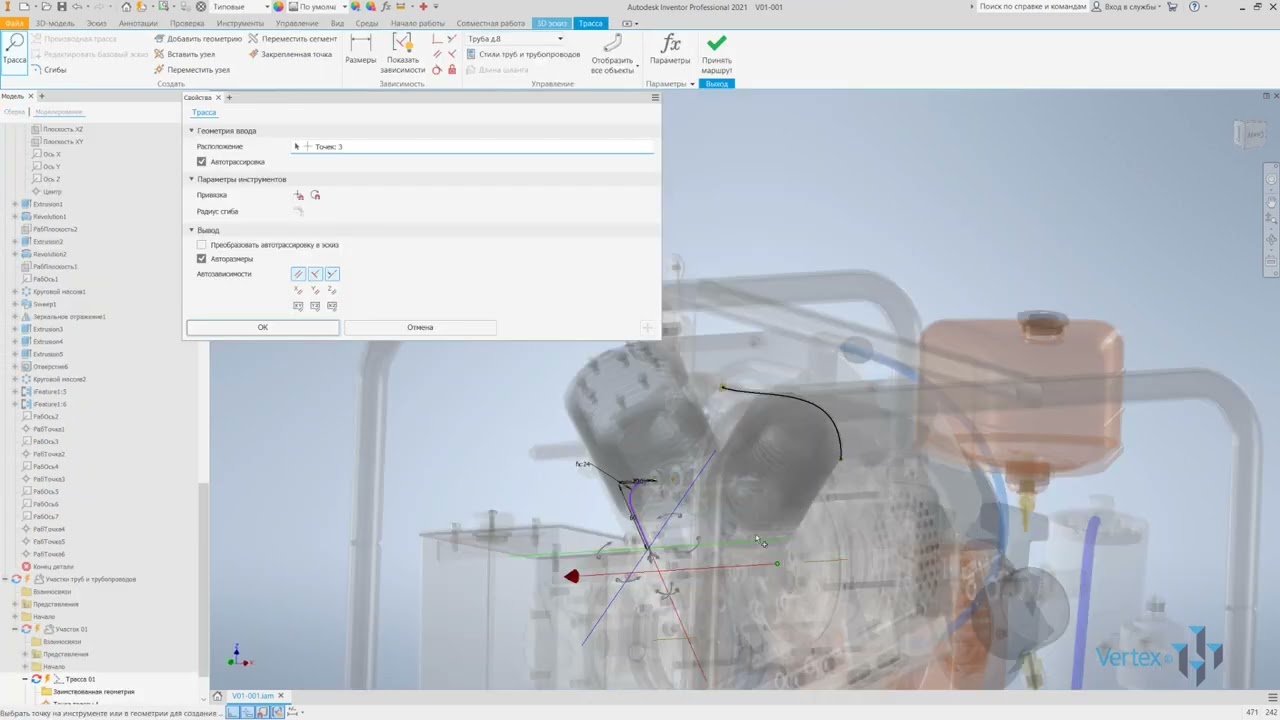Image resolution: width=1280 pixels, height=720 pixels.
Task: Open the Файл menu
Action: pyautogui.click(x=14, y=22)
